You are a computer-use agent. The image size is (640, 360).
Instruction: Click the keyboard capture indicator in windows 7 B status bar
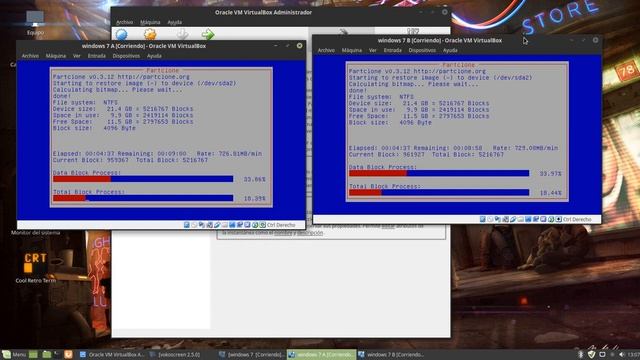pos(558,219)
